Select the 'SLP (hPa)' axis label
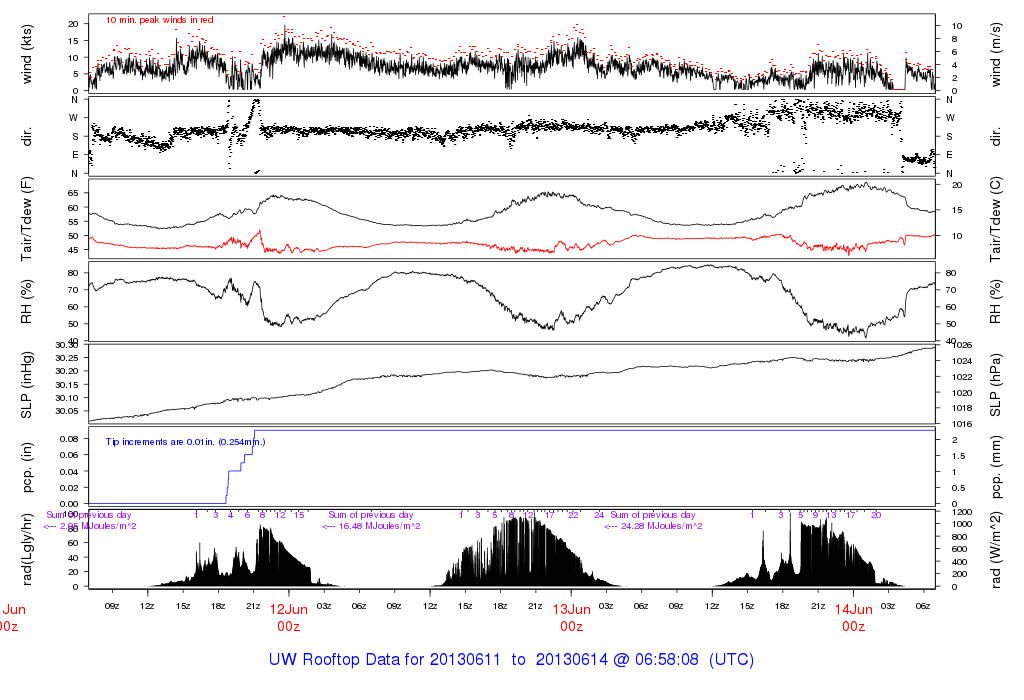1024x700 pixels. 996,386
